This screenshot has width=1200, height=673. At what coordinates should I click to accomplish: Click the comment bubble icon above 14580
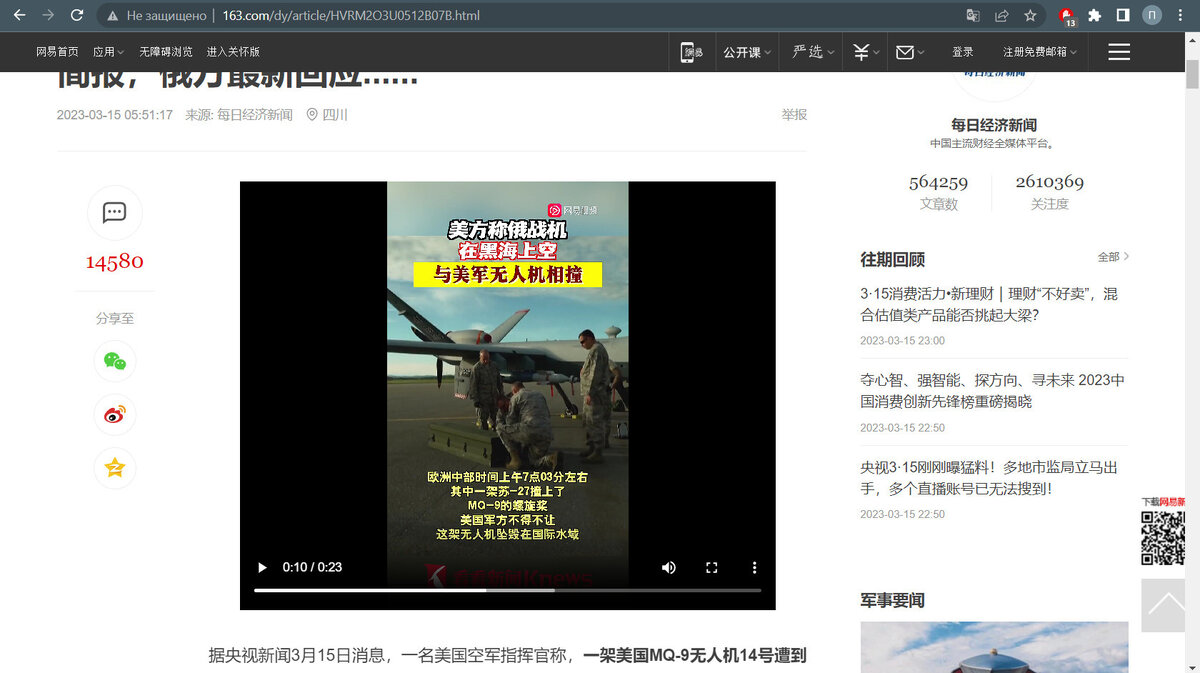[115, 212]
